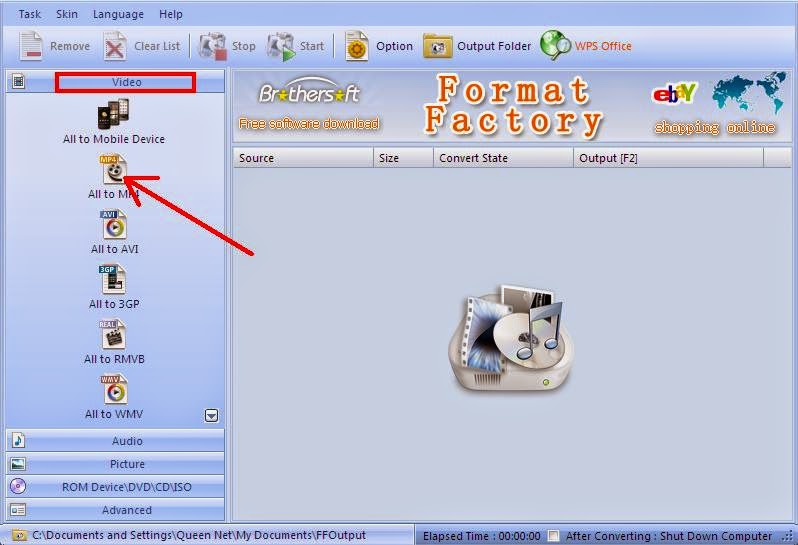Expand the Video category panel

(115, 81)
